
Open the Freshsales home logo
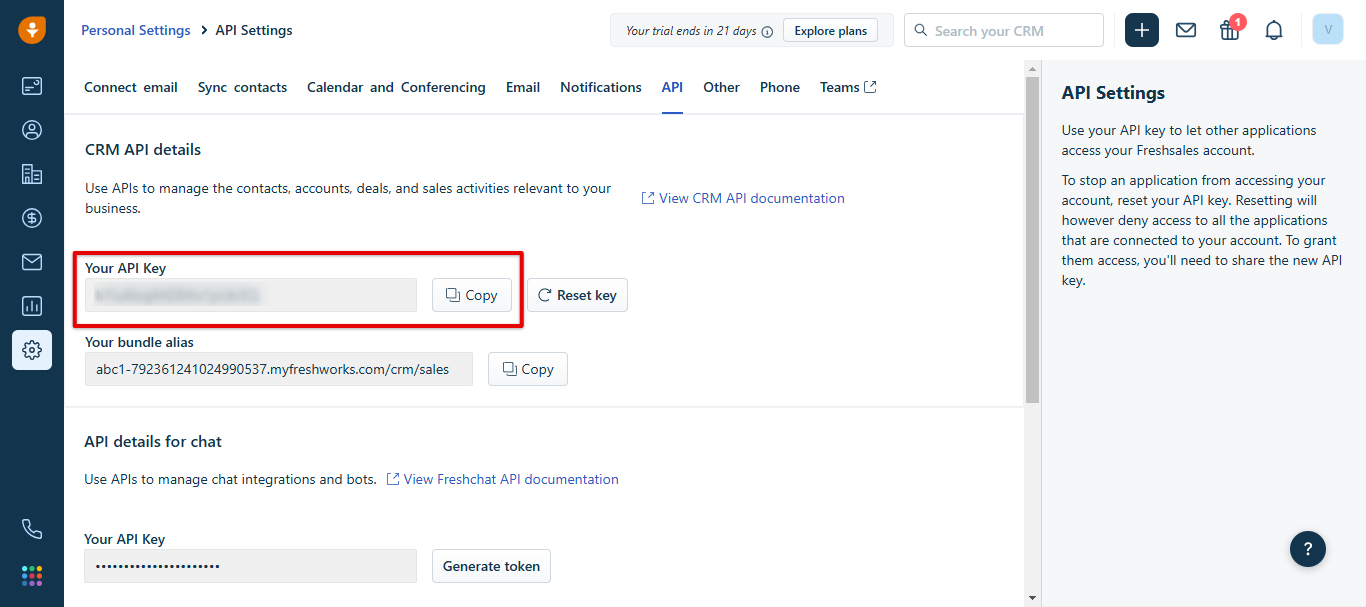pos(32,30)
